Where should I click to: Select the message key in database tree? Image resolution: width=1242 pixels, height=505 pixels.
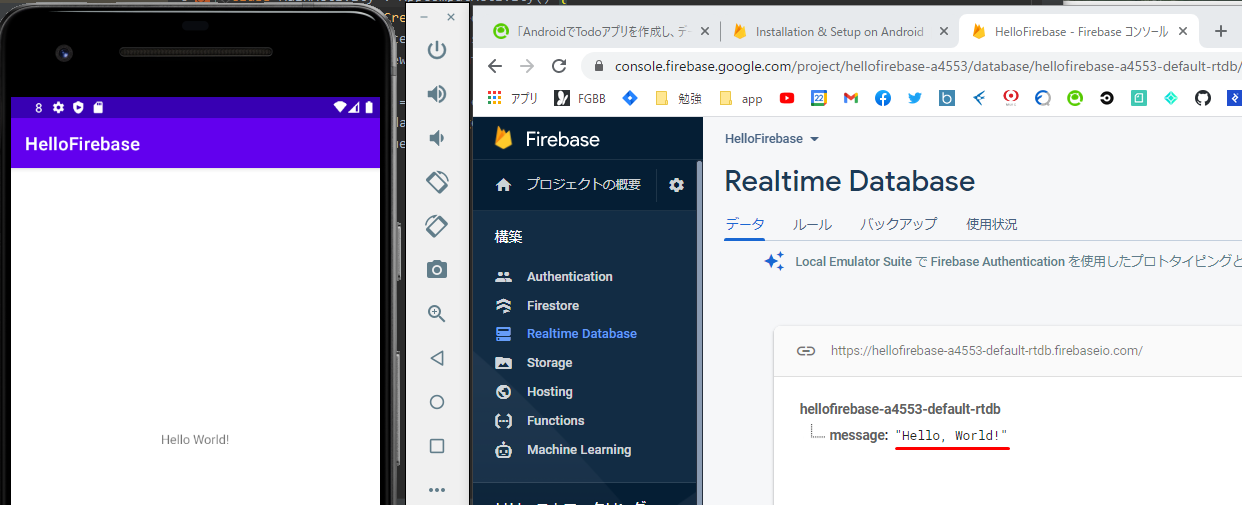[x=859, y=435]
